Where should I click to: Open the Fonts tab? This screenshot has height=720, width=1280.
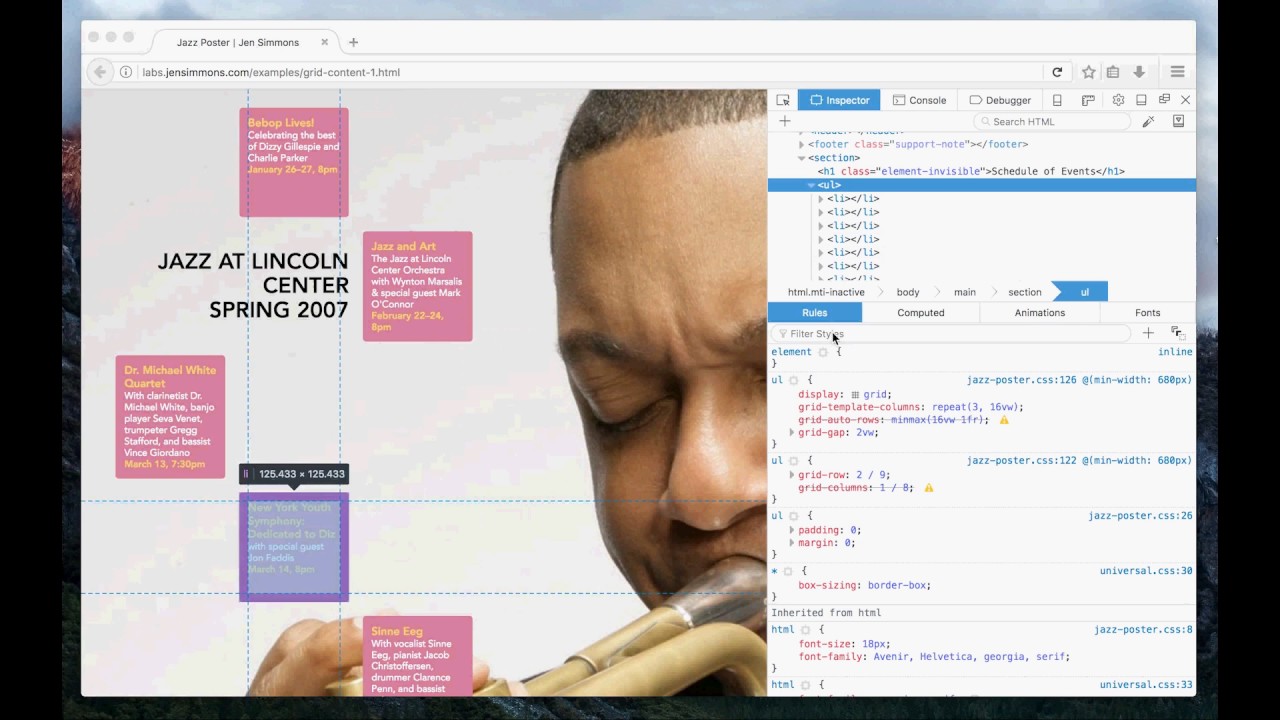coord(1148,313)
